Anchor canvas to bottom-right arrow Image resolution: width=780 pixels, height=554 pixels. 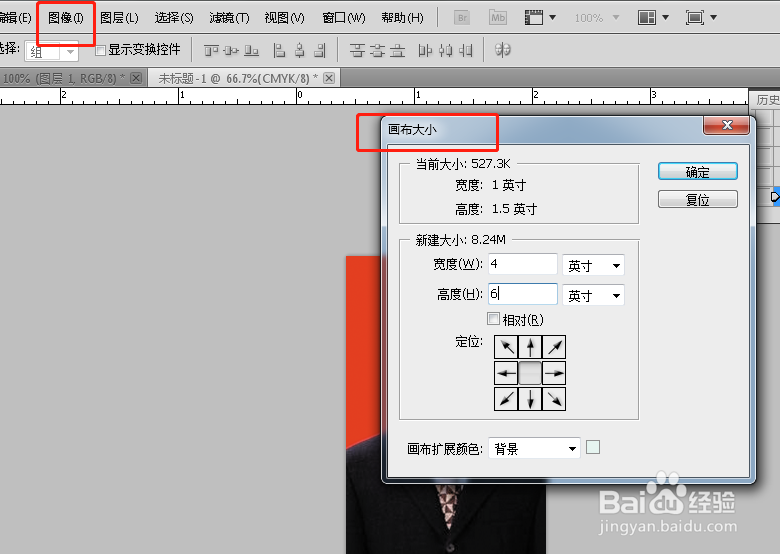pyautogui.click(x=554, y=399)
